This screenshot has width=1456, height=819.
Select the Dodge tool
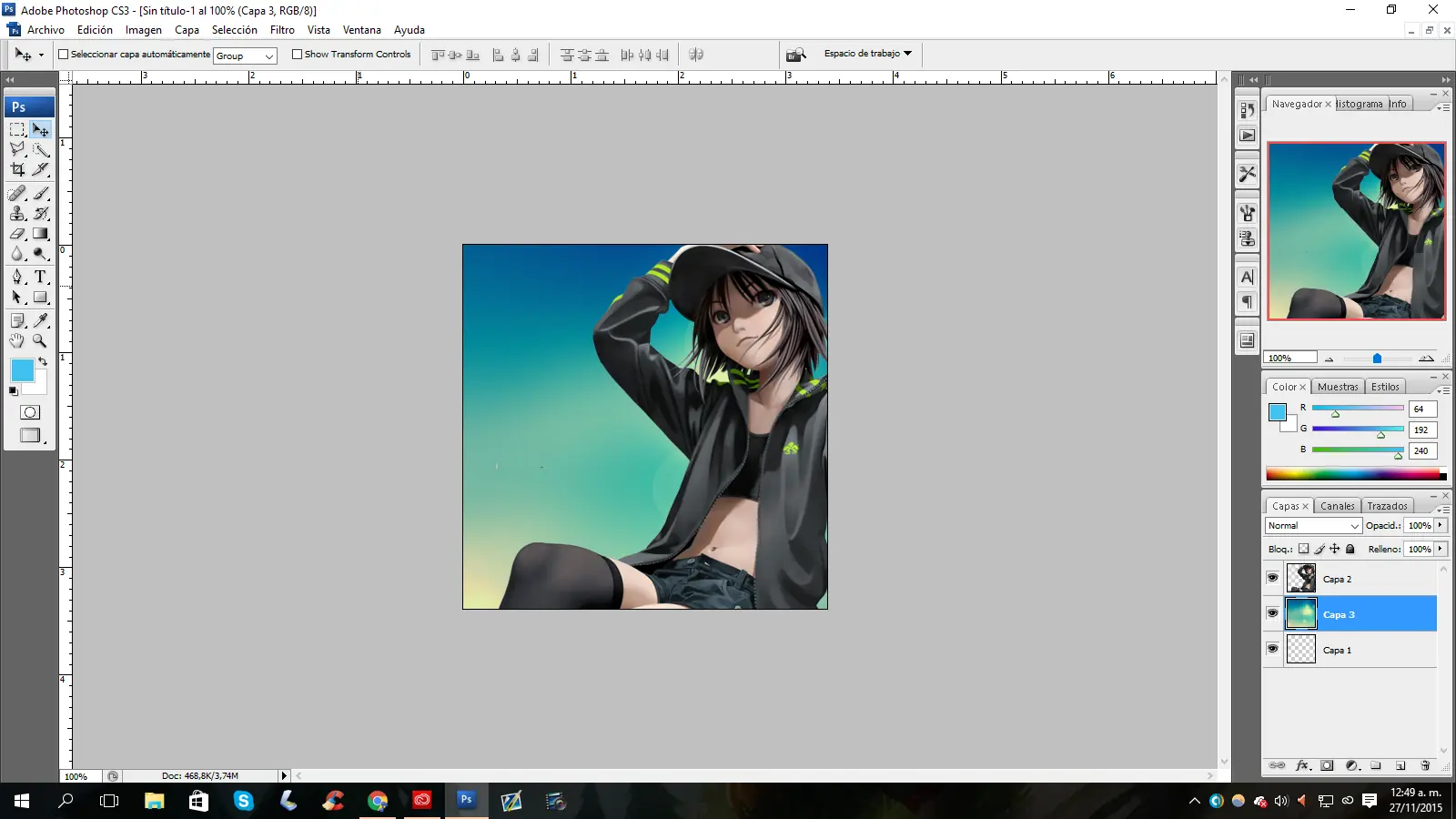tap(41, 253)
